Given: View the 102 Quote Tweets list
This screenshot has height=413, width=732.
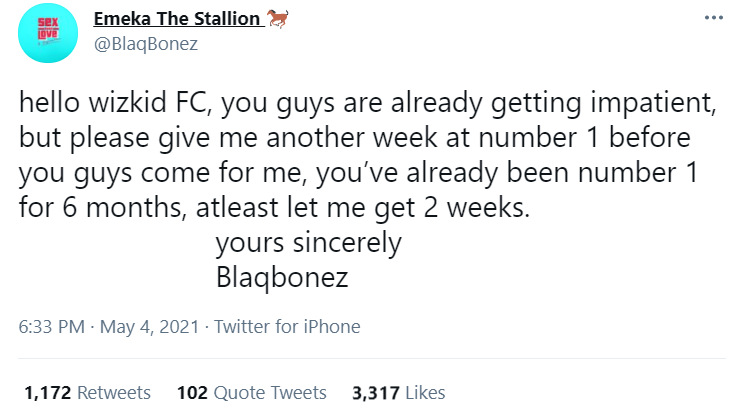Looking at the screenshot, I should [251, 392].
